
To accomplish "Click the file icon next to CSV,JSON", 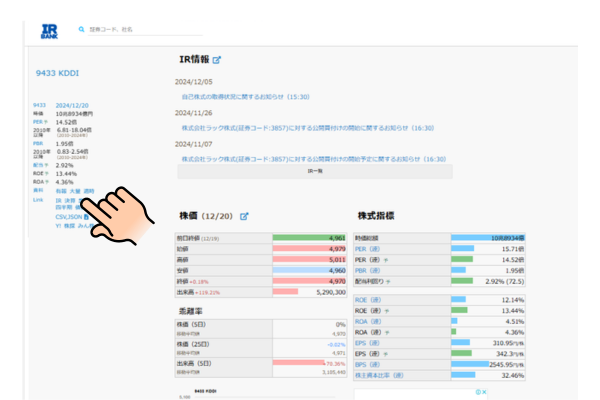I will 86,217.
